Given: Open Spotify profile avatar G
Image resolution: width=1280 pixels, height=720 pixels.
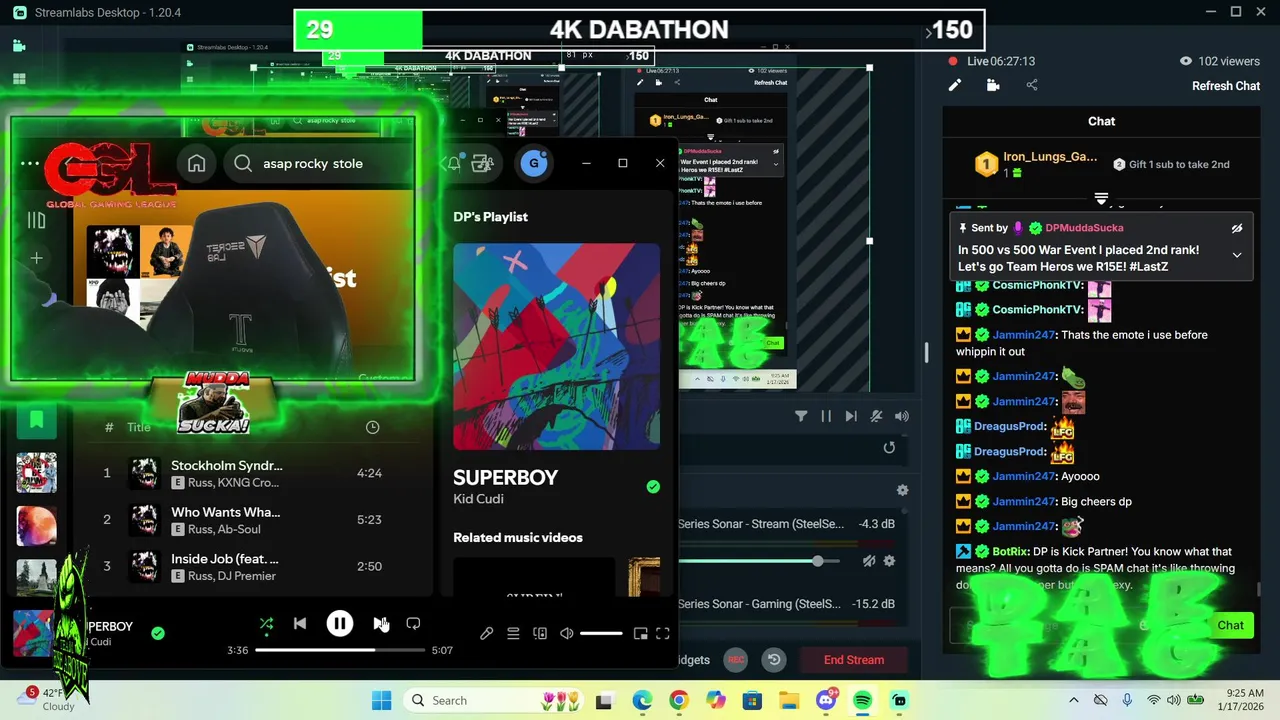Looking at the screenshot, I should coord(534,163).
